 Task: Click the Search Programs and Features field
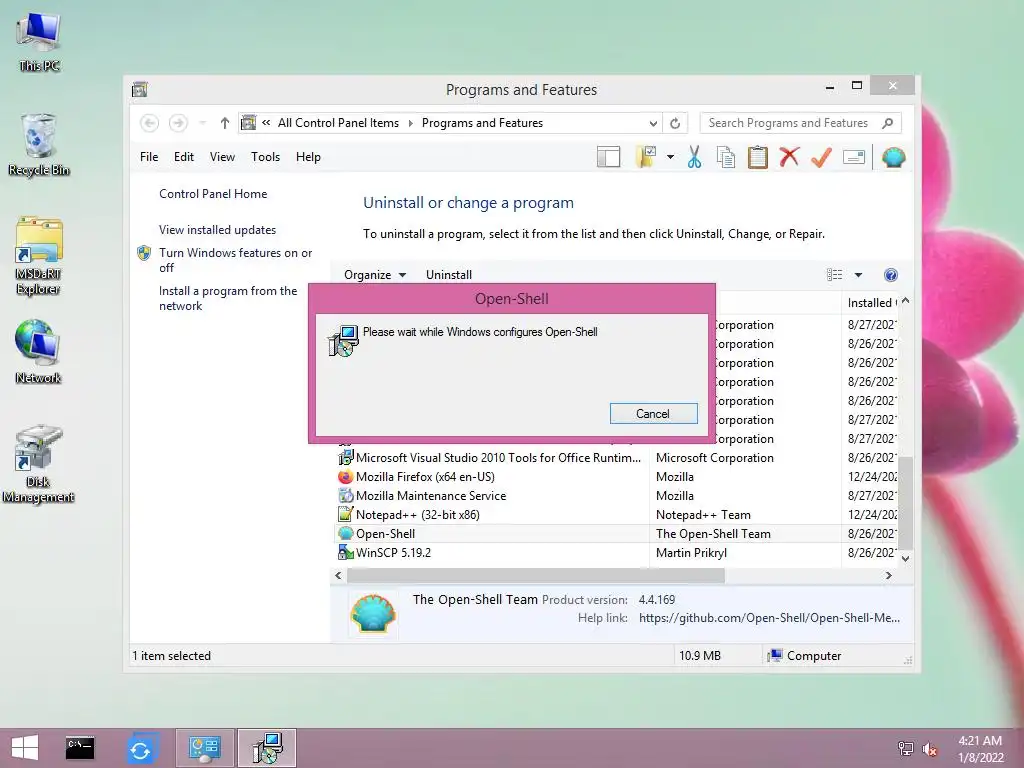800,123
